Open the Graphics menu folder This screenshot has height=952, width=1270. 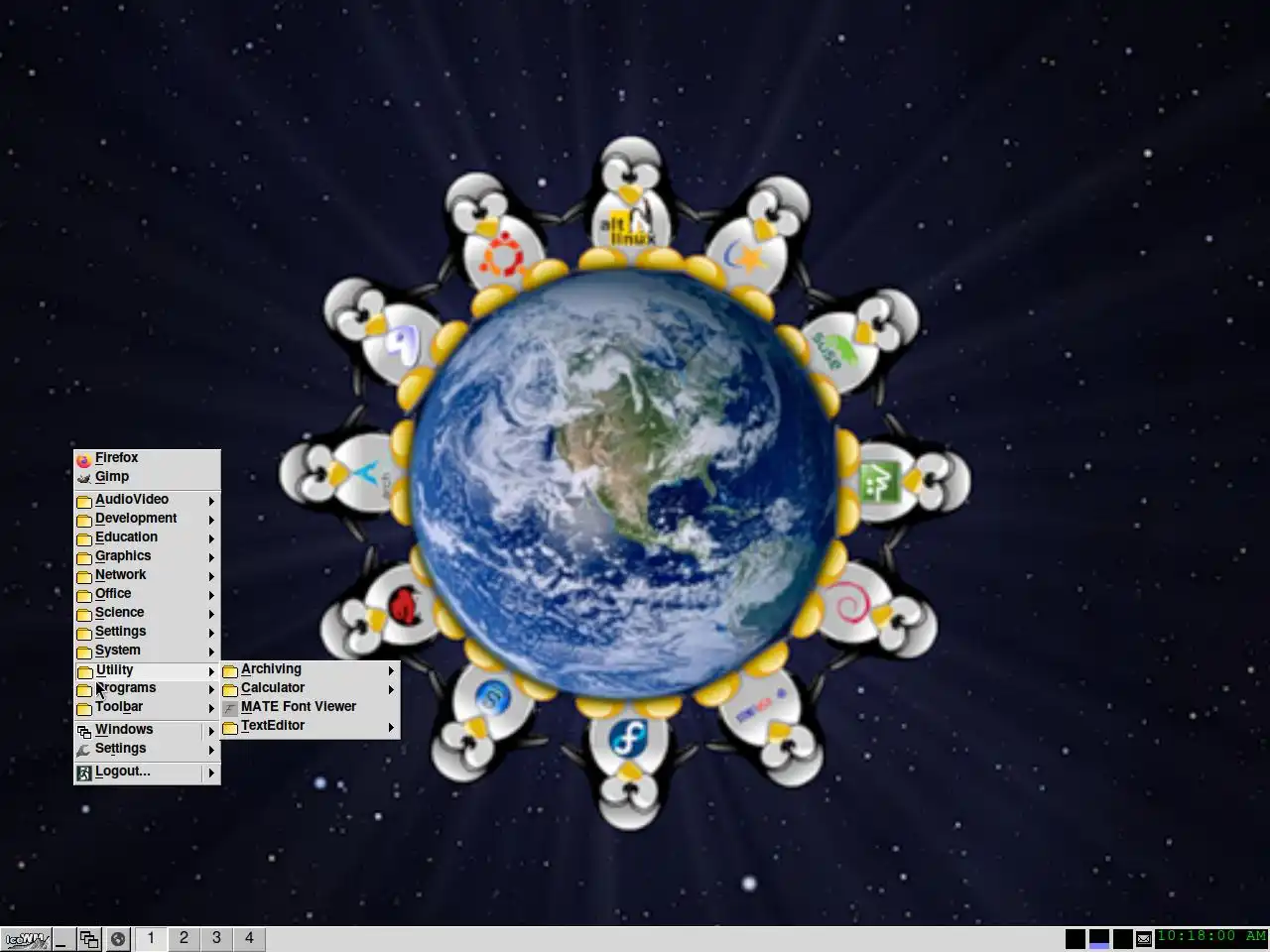(x=147, y=556)
